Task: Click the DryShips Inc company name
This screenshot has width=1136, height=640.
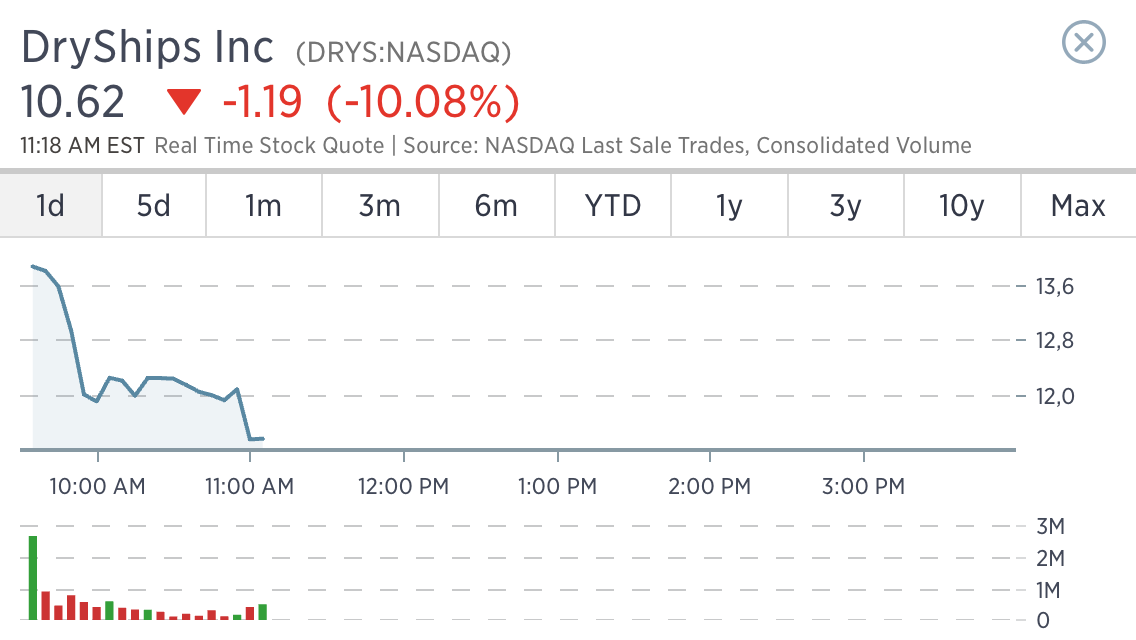Action: pos(147,48)
